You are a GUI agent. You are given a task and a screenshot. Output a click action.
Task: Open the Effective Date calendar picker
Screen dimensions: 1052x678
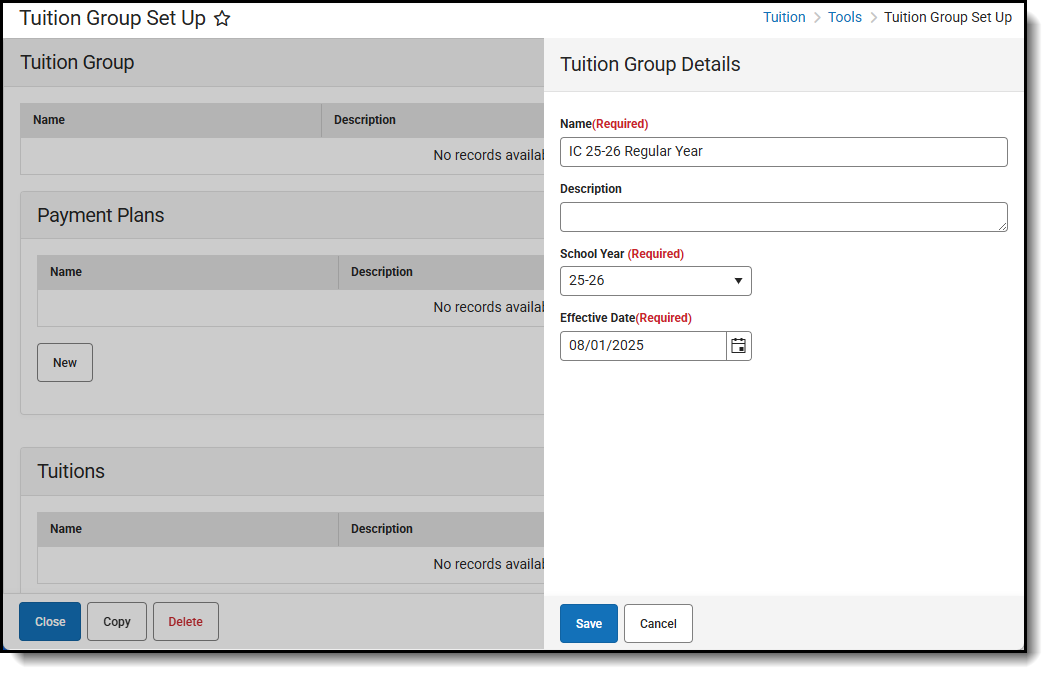tap(739, 346)
